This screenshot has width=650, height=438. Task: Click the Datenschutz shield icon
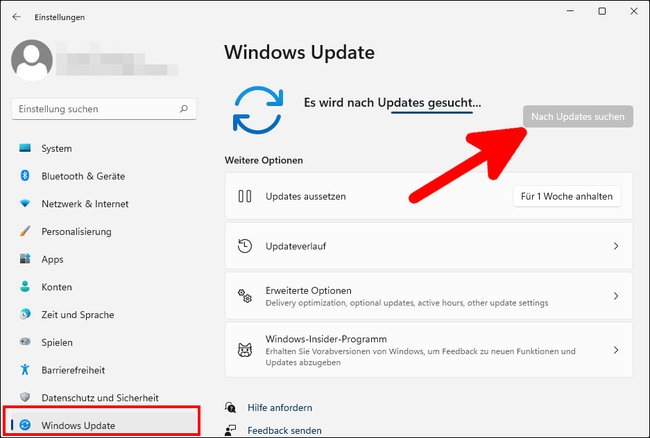(x=25, y=397)
